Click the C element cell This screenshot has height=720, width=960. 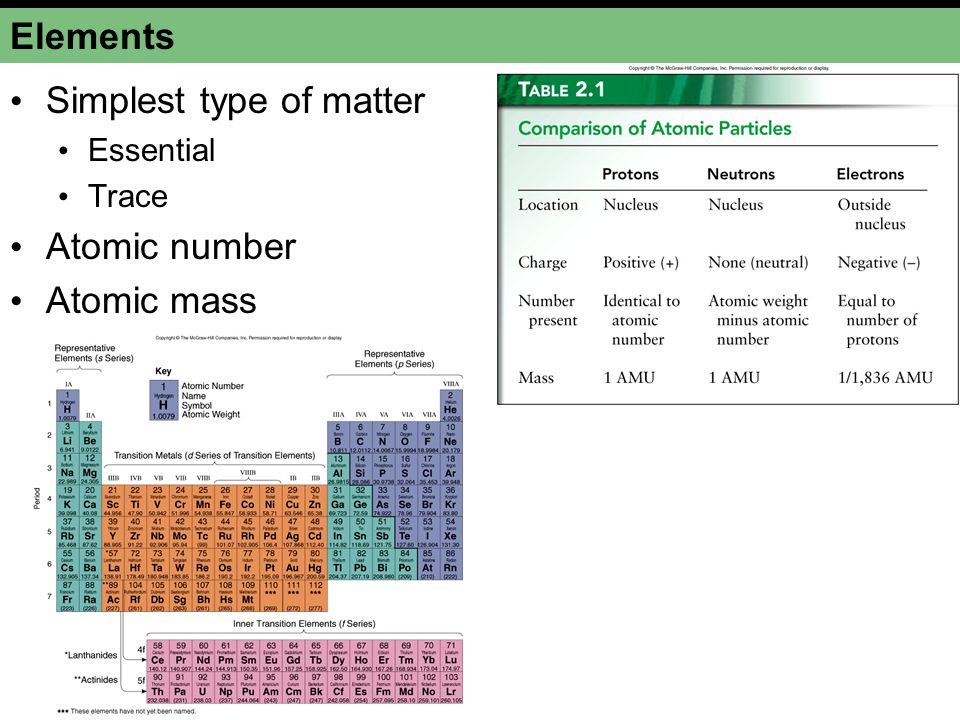[360, 437]
